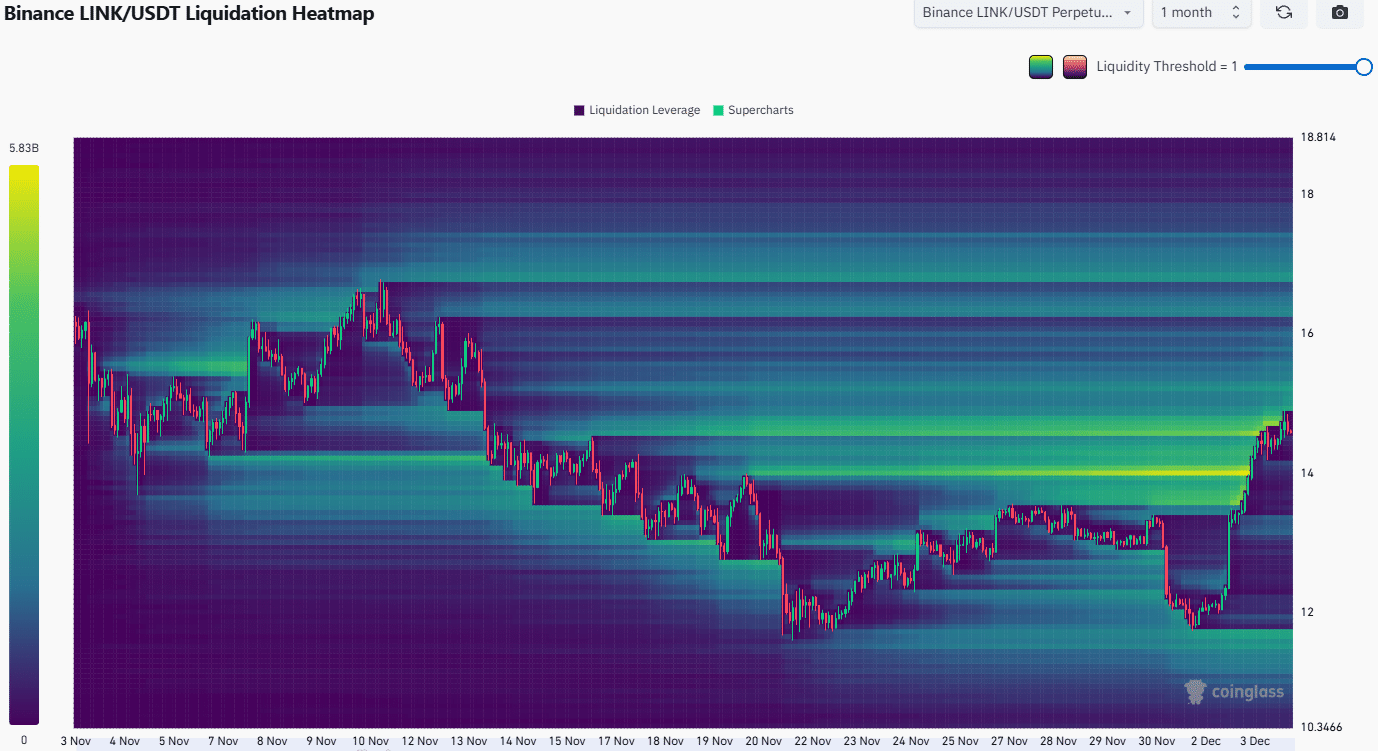Viewport: 1378px width, 751px height.
Task: Click the vertical color scale bar
Action: tap(24, 444)
